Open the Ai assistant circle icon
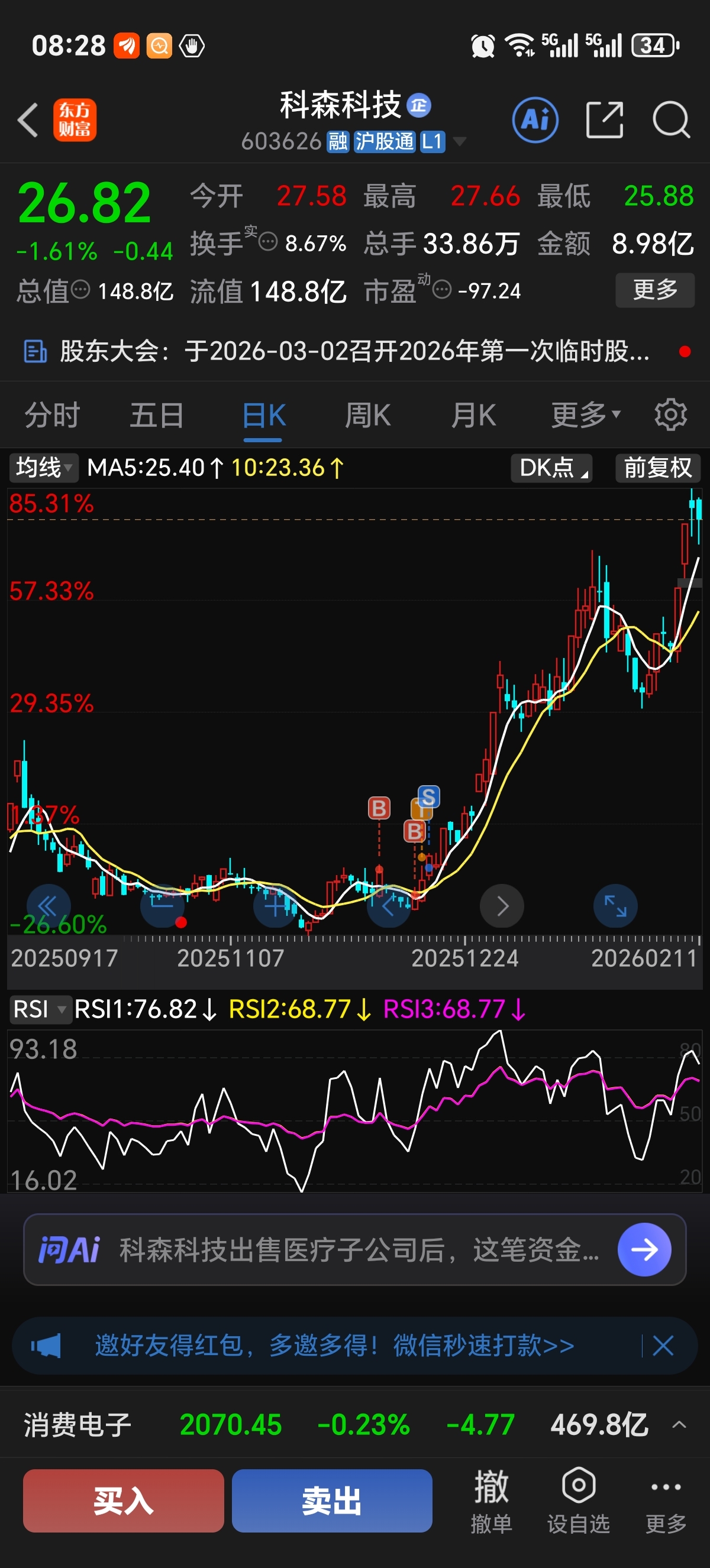710x1568 pixels. pos(535,119)
